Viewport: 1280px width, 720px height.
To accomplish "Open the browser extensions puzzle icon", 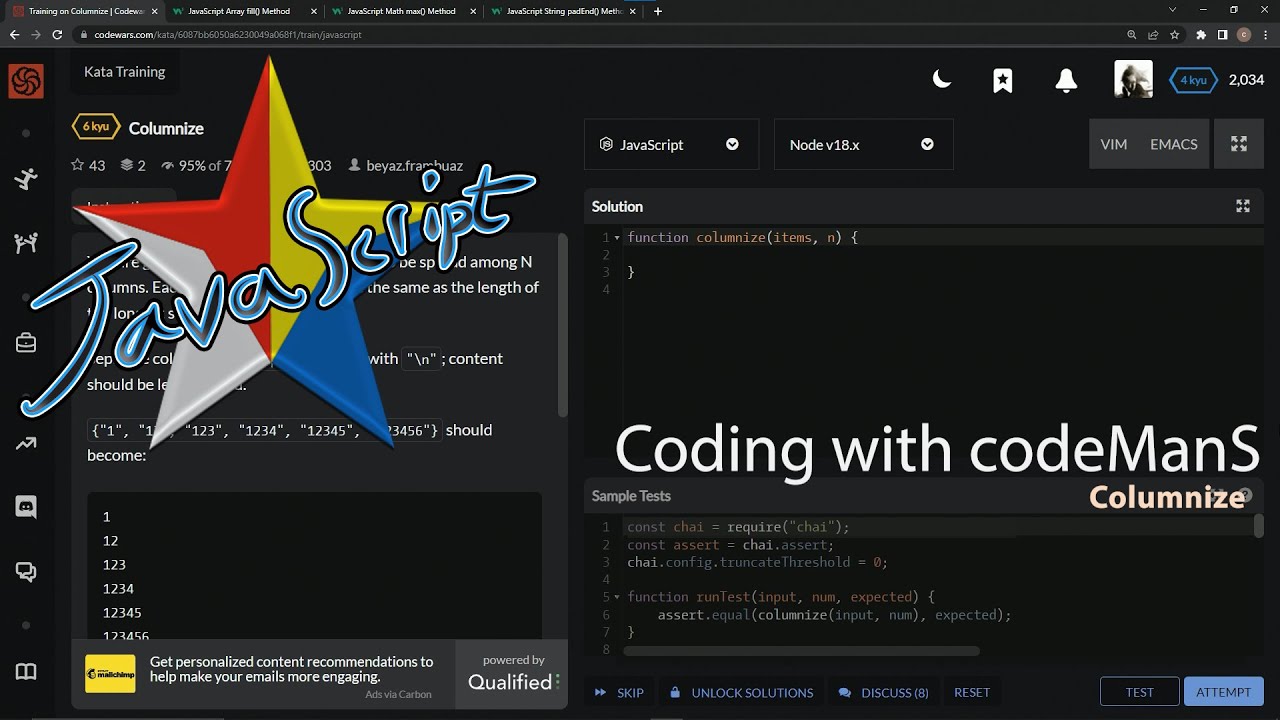I will pyautogui.click(x=1202, y=34).
